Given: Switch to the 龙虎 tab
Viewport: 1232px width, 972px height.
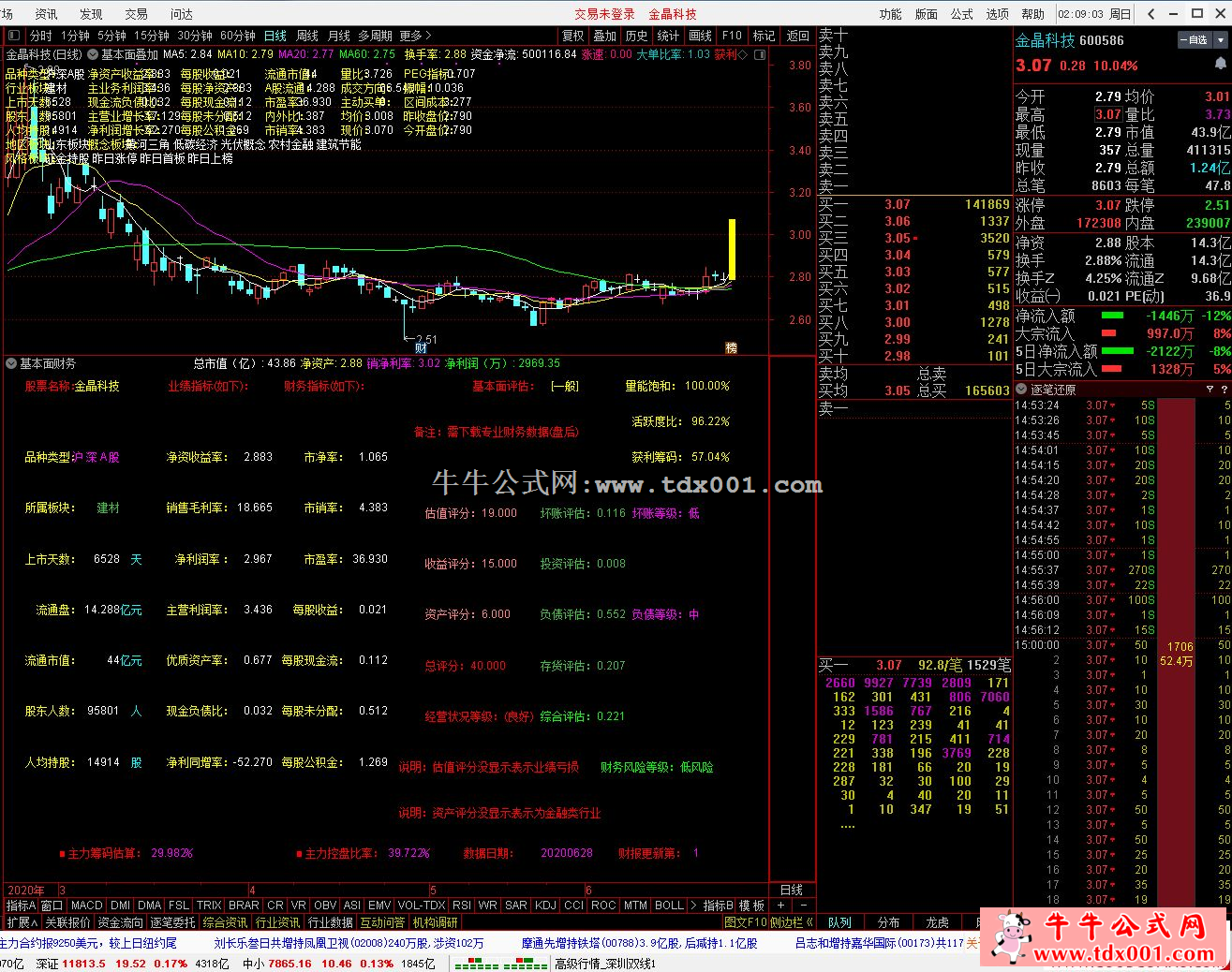Looking at the screenshot, I should click(937, 922).
